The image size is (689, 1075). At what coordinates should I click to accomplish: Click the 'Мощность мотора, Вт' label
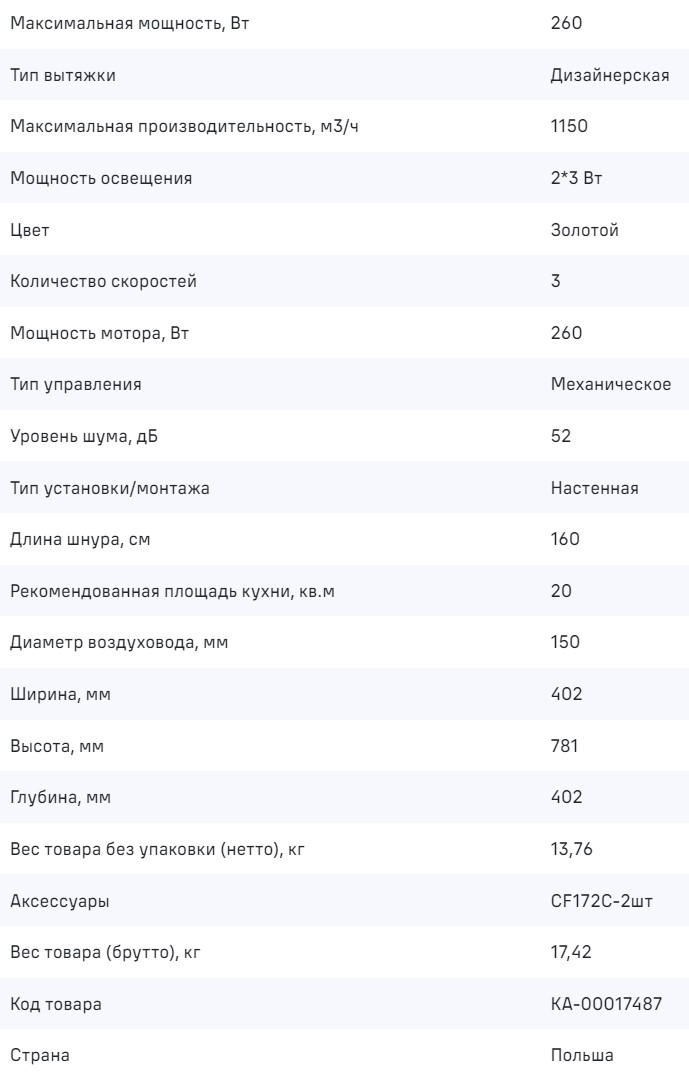pyautogui.click(x=99, y=333)
